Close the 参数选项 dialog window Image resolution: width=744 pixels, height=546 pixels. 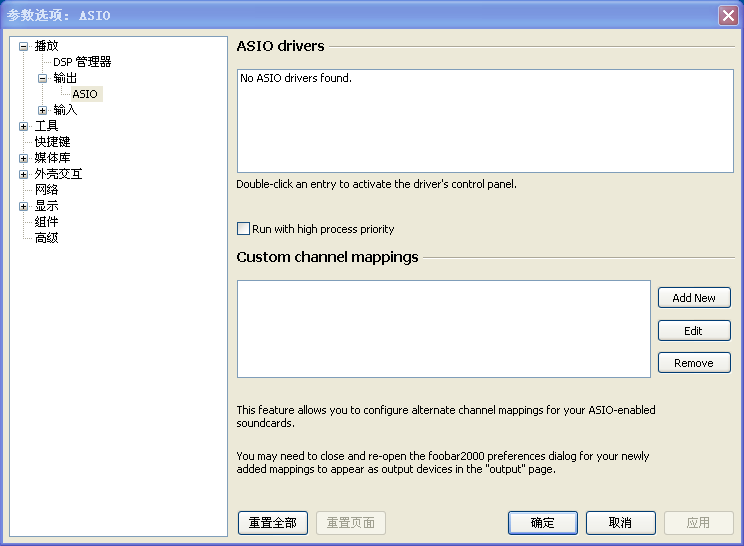point(727,15)
